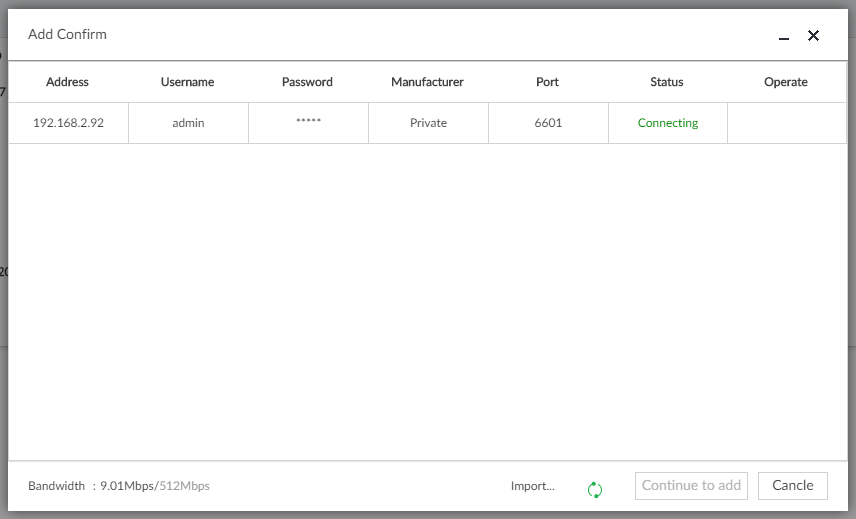
Task: Click the admin username cell
Action: [188, 123]
